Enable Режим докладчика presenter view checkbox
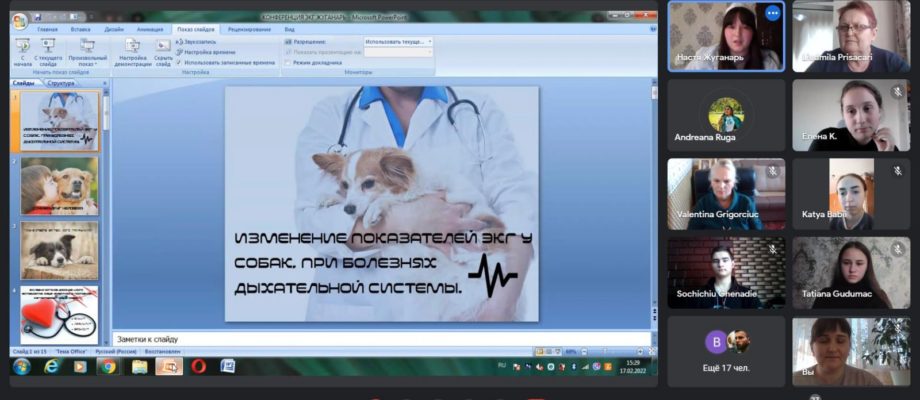920x400 pixels. (x=288, y=62)
